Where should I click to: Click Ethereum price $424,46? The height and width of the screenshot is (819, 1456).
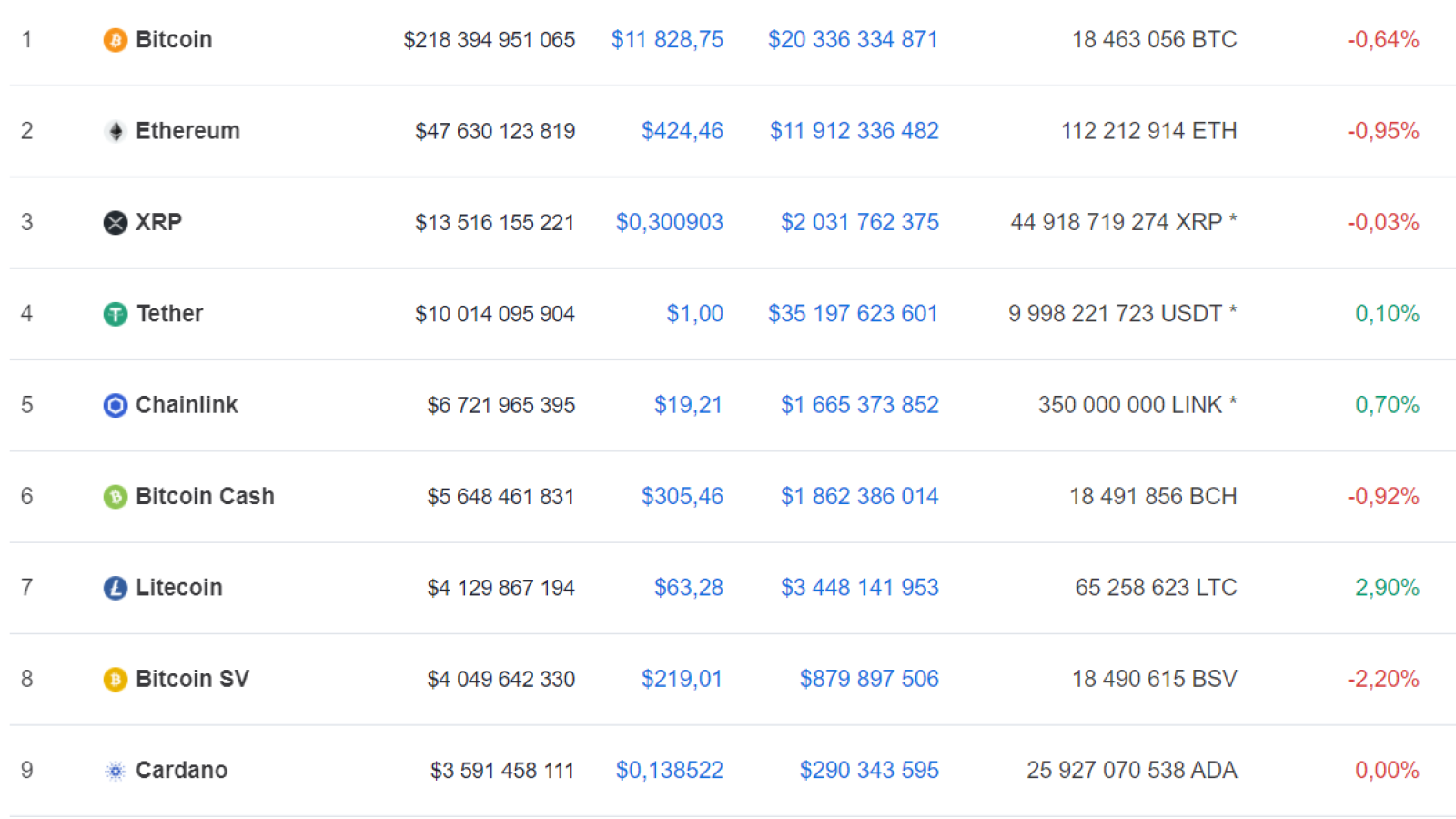tap(682, 131)
